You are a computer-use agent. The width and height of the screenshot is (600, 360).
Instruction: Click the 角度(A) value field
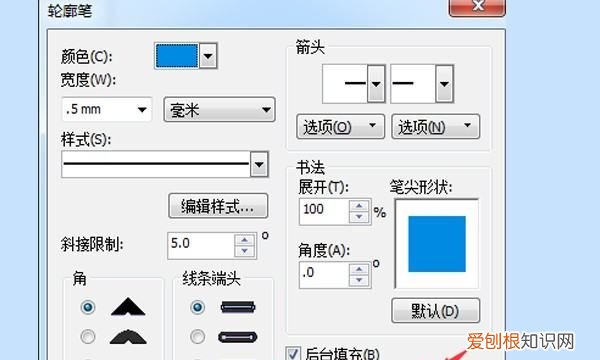(x=324, y=275)
